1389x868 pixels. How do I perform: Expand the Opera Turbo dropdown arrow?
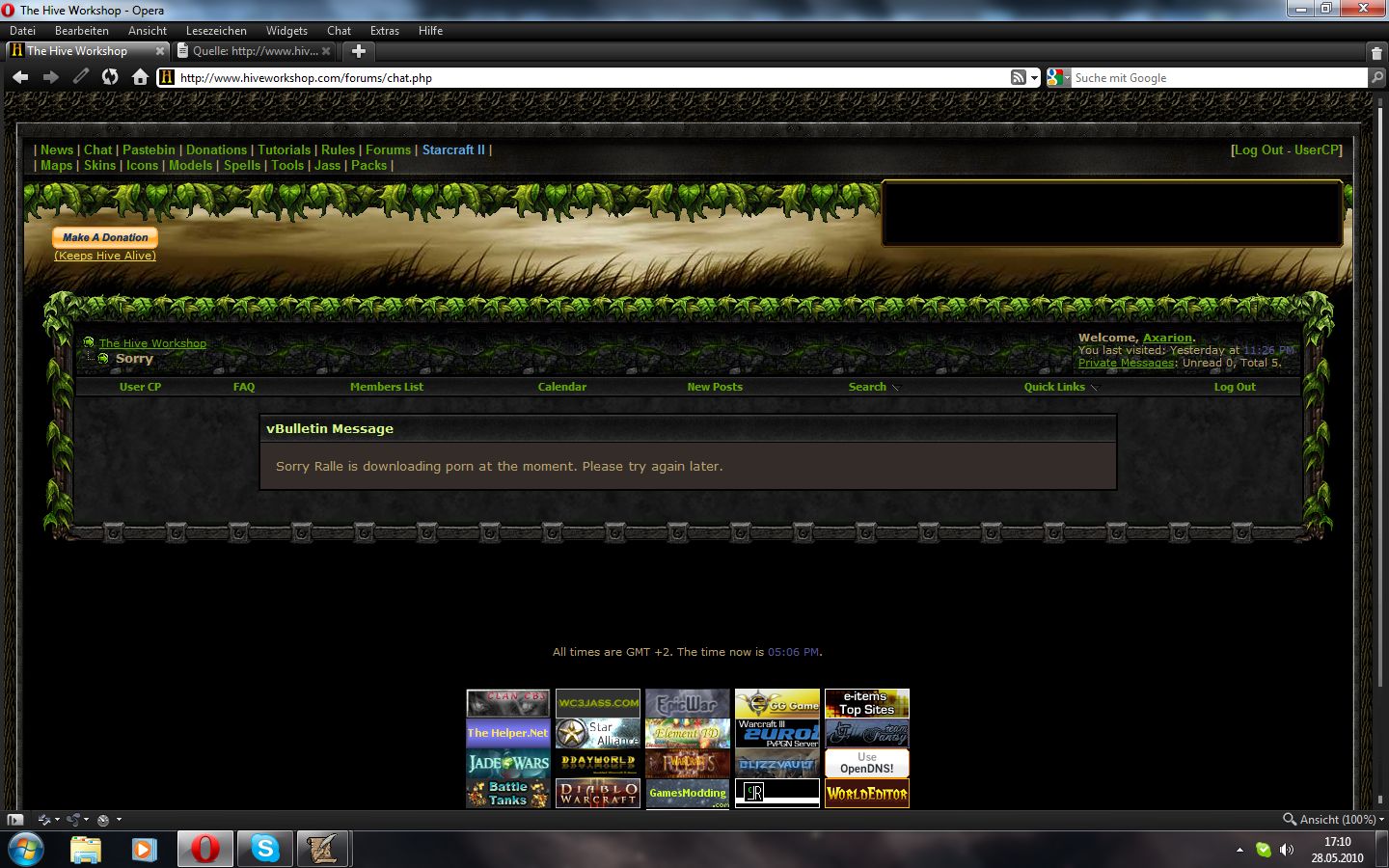[x=119, y=820]
